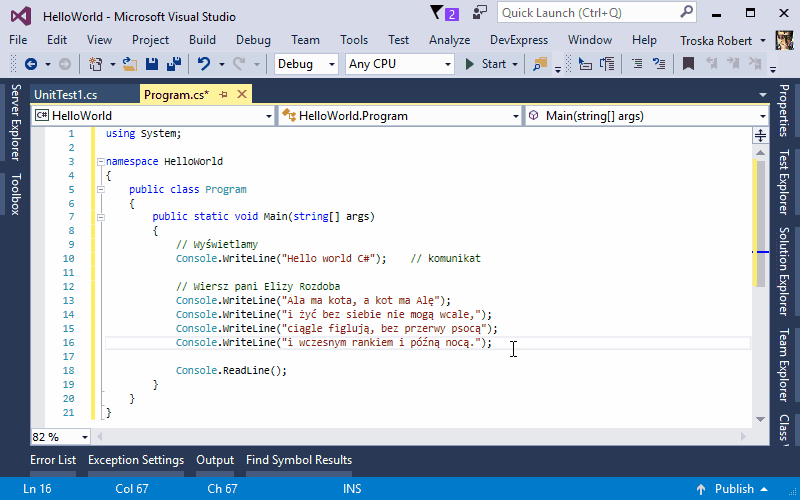800x500 pixels.
Task: Open the Build menu
Action: (202, 40)
